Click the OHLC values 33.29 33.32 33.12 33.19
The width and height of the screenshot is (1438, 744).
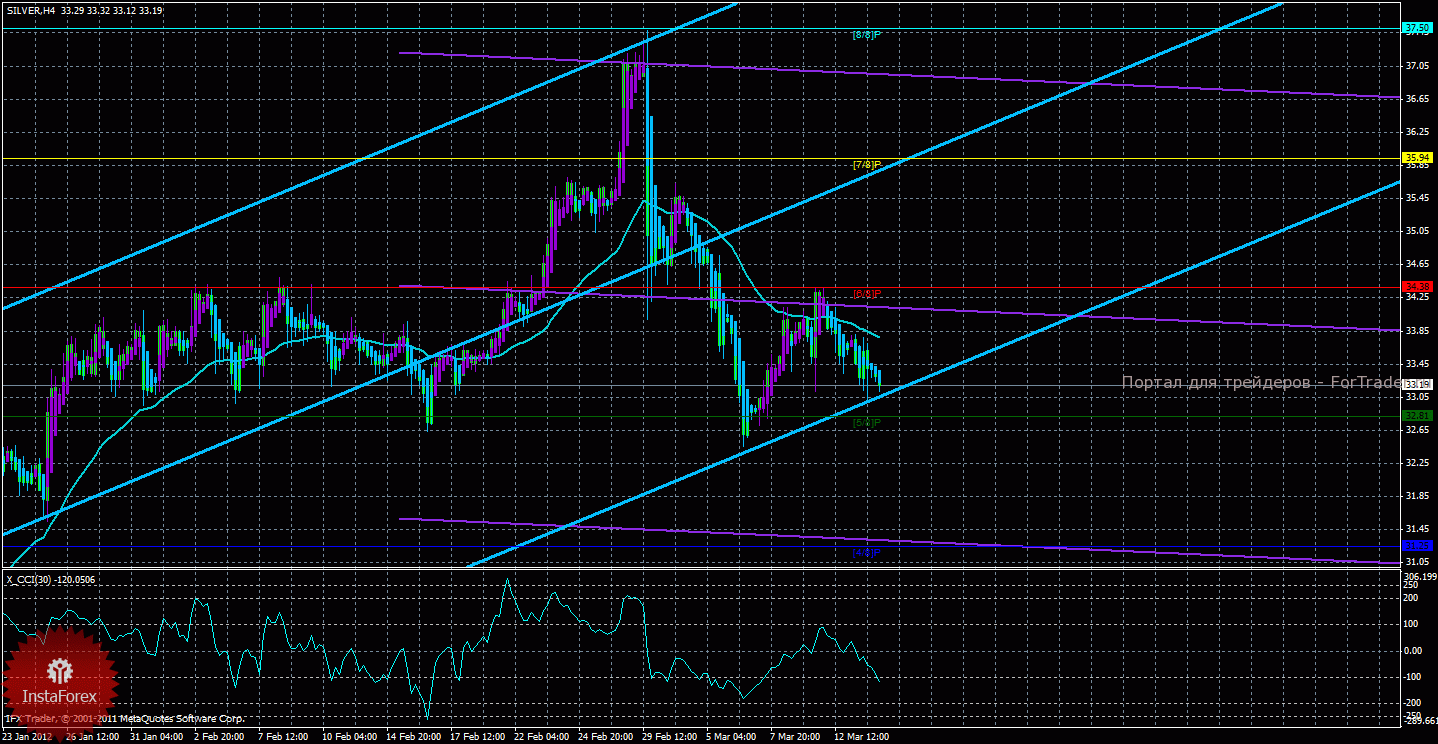point(112,10)
